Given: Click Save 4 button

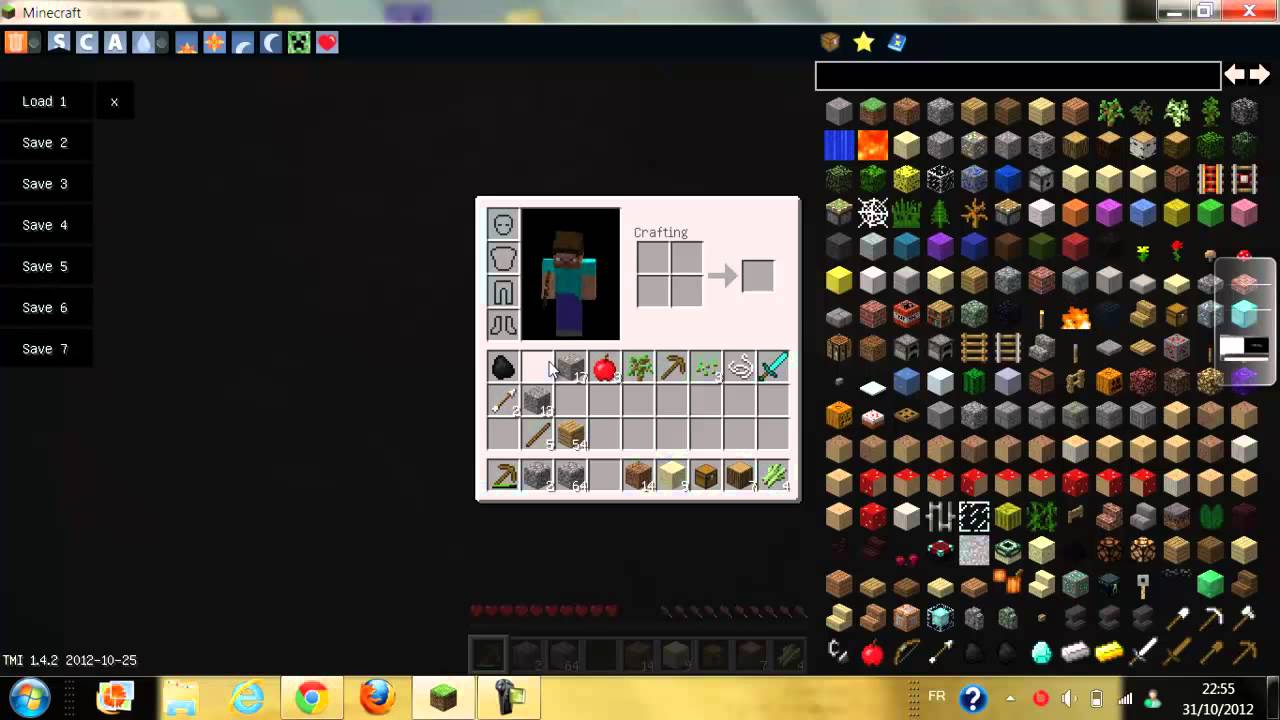Looking at the screenshot, I should click(x=46, y=225).
